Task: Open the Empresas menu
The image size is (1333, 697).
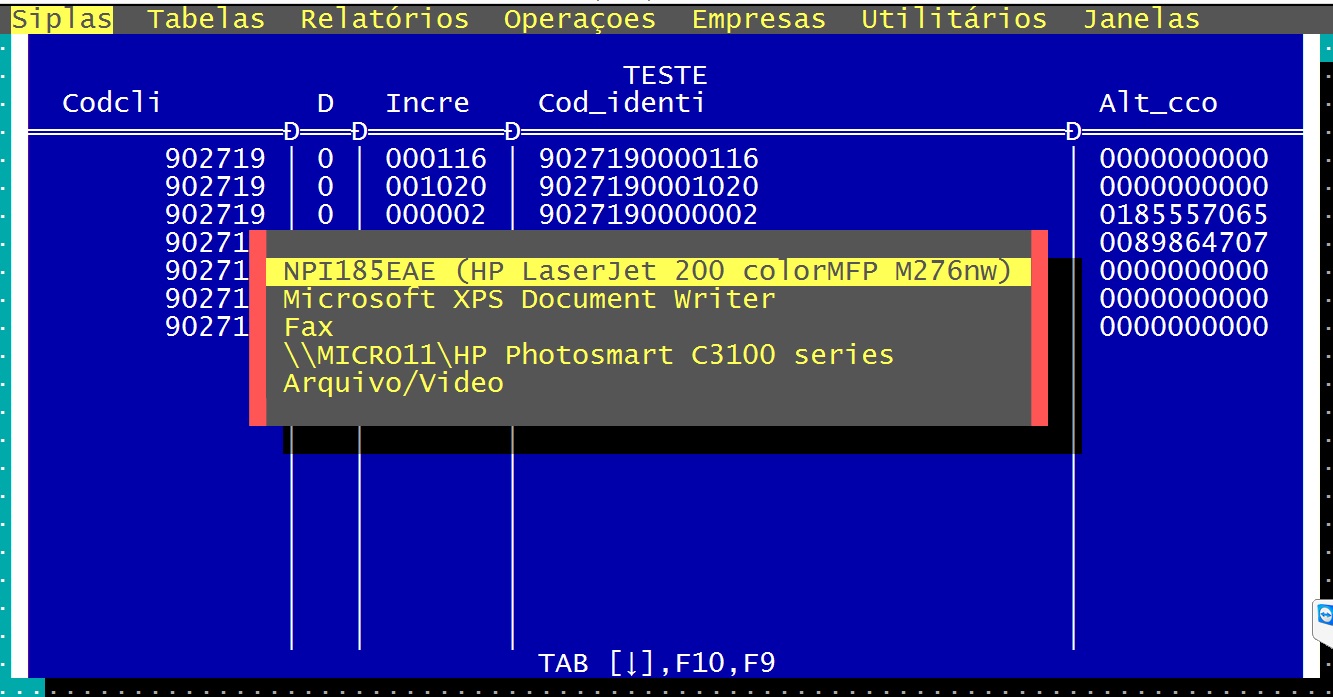Action: pyautogui.click(x=758, y=19)
